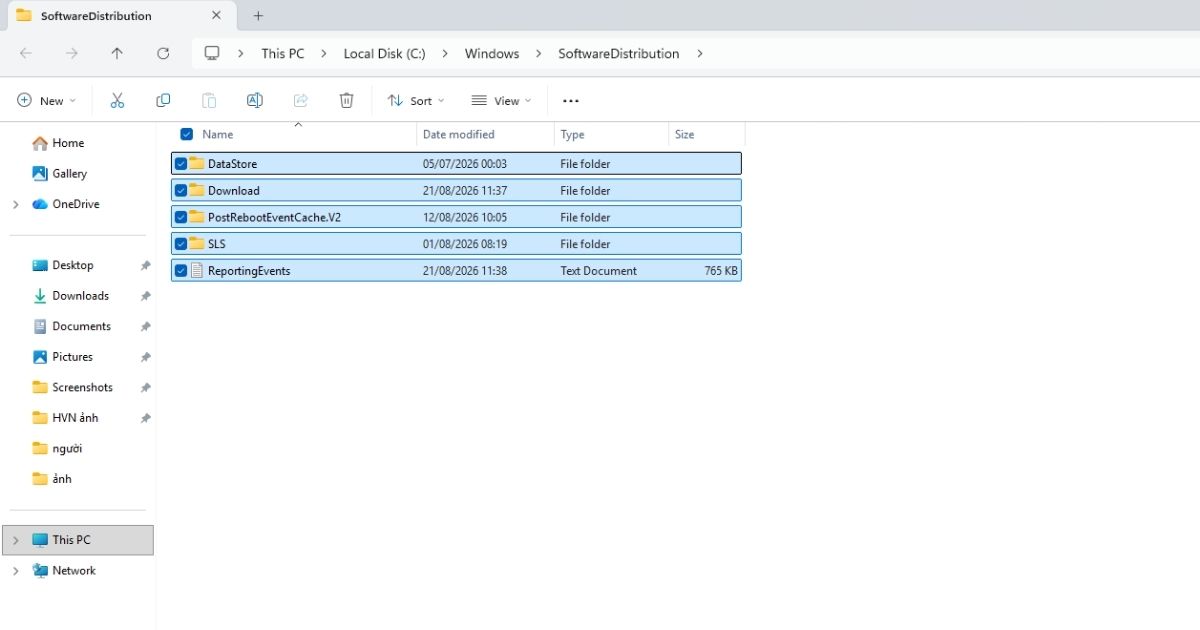Image resolution: width=1200 pixels, height=630 pixels.
Task: Expand the OneDrive tree node
Action: 15,204
